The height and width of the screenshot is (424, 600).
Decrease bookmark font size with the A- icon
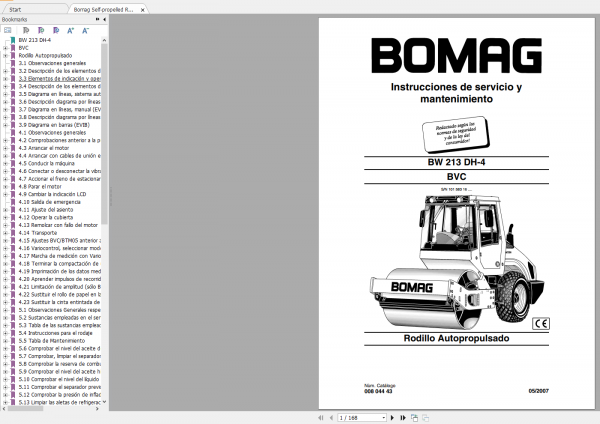tap(85, 30)
